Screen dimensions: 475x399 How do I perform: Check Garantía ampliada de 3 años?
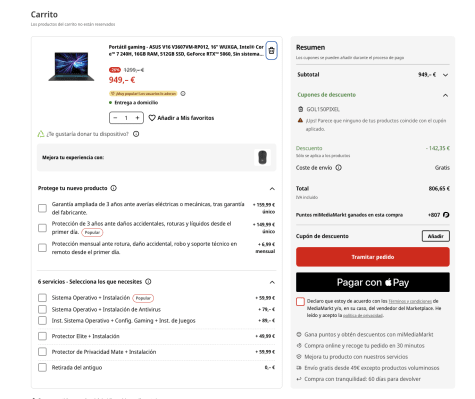(42, 208)
